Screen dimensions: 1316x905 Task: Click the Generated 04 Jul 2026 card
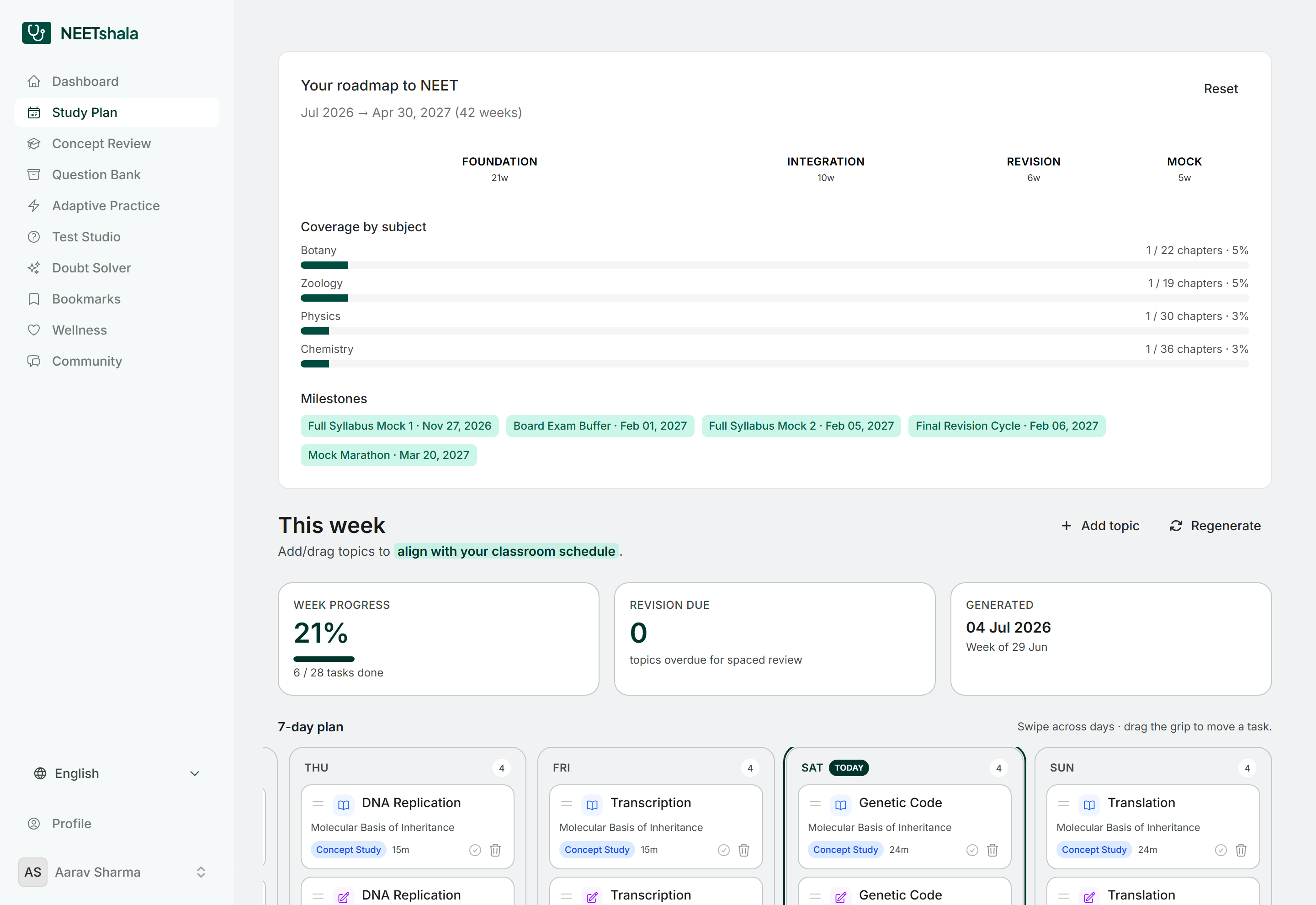[x=1111, y=639]
